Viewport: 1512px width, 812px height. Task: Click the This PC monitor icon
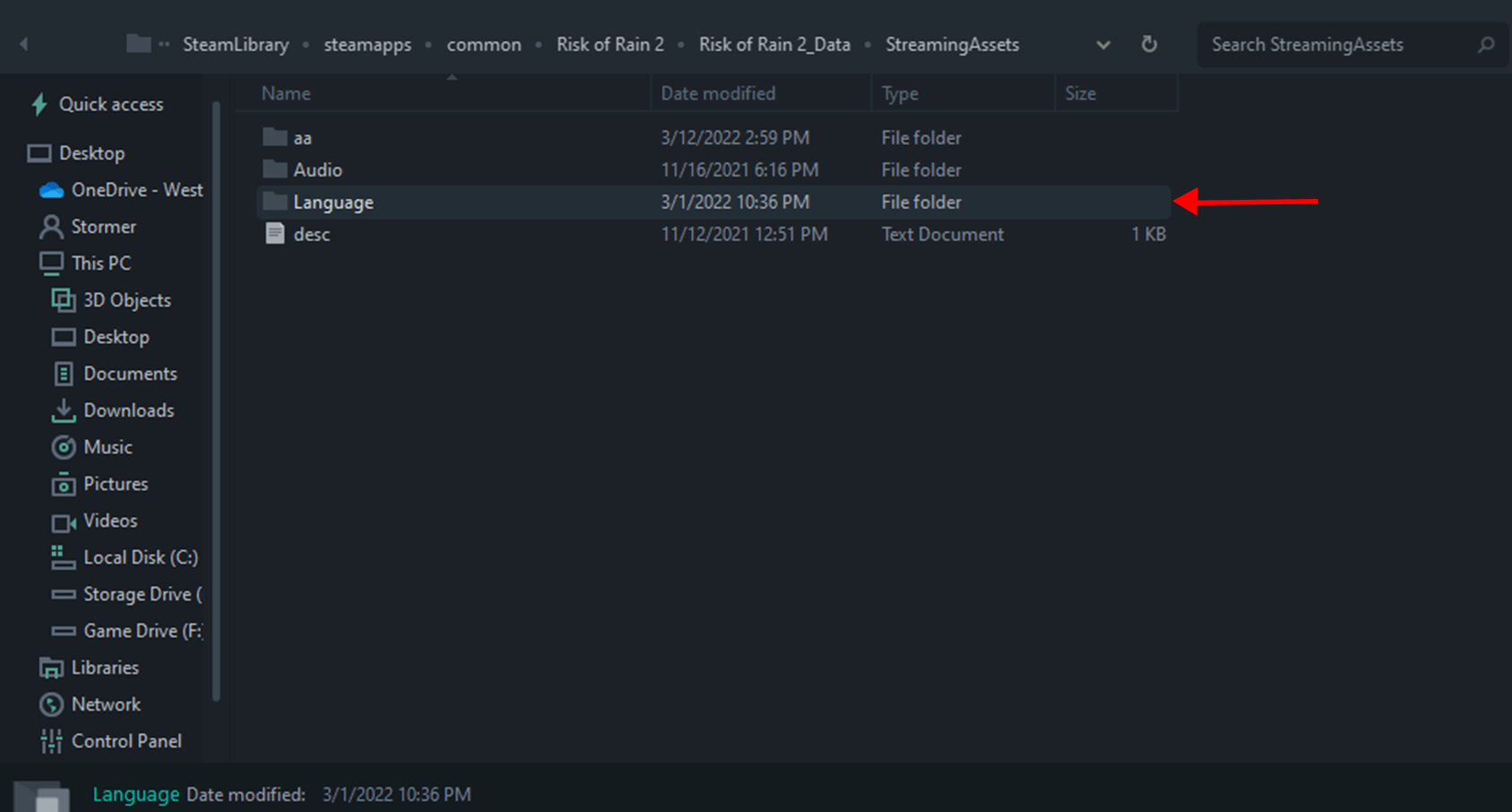click(x=52, y=263)
